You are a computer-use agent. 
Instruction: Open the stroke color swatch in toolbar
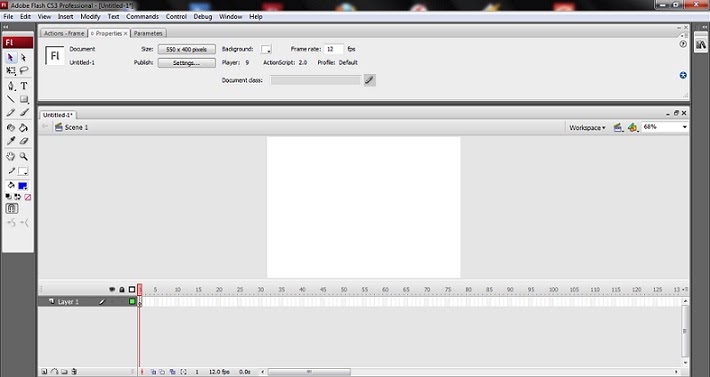(23, 172)
